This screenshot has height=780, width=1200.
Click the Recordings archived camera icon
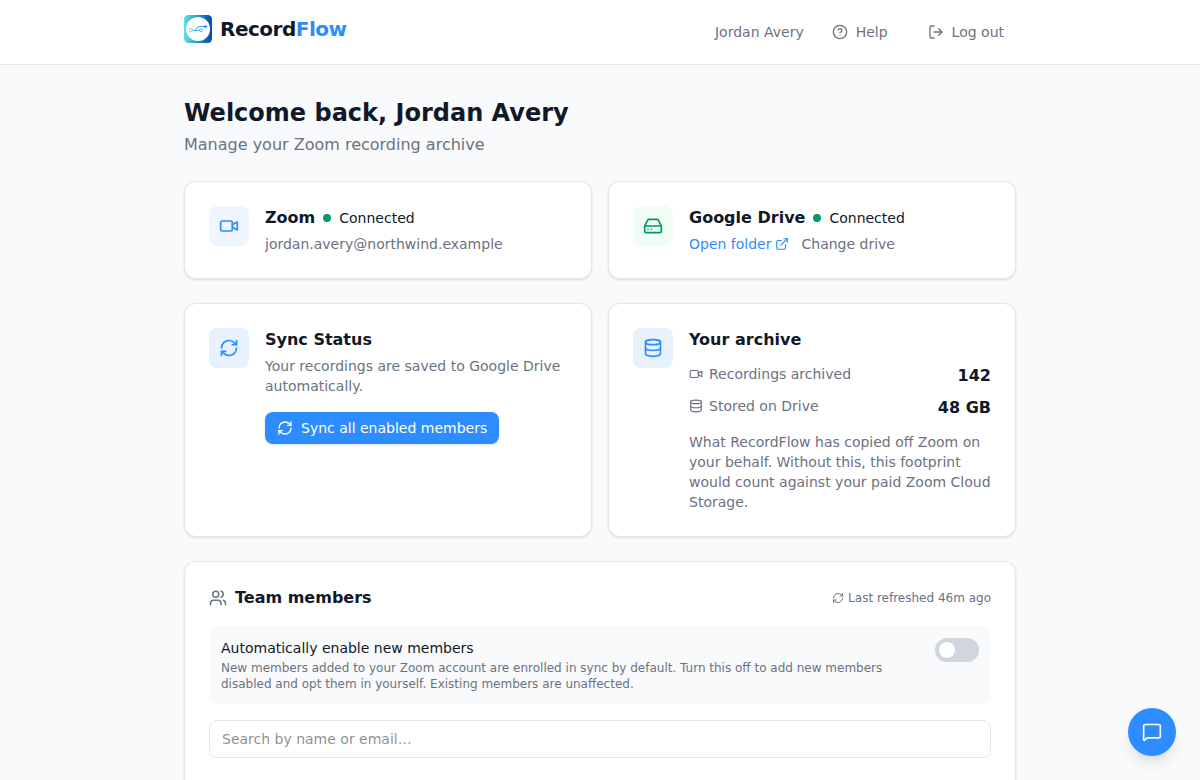[696, 374]
